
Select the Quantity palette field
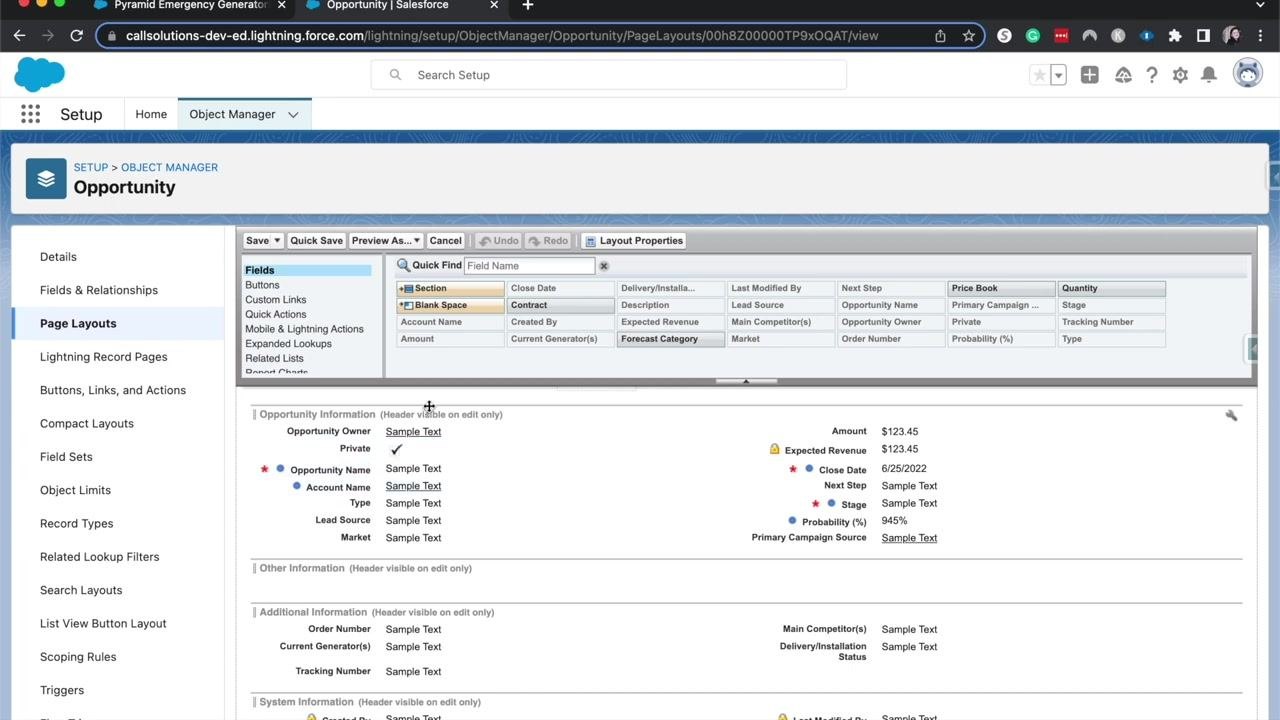1111,288
